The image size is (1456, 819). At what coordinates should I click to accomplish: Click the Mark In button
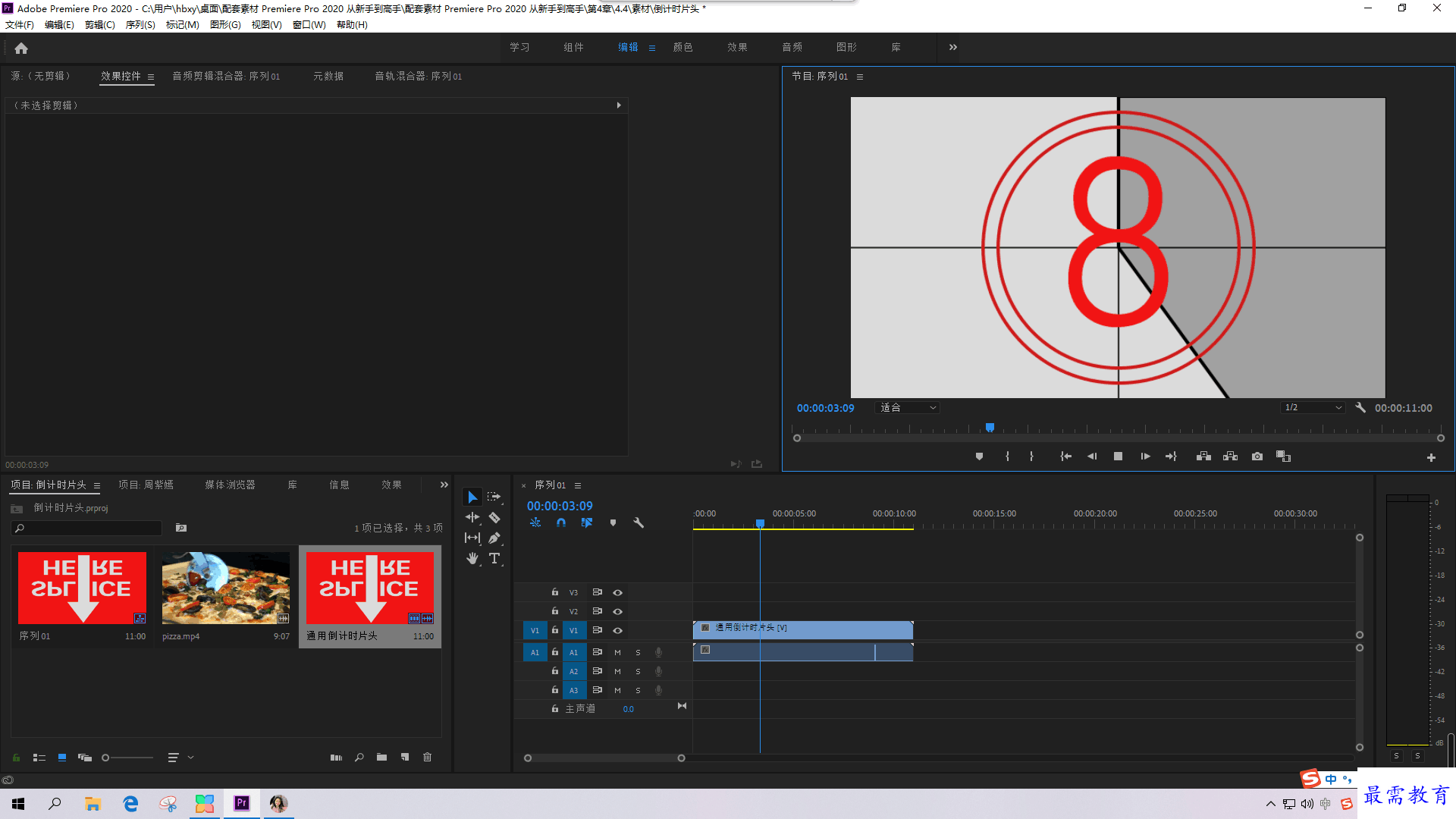point(1007,457)
